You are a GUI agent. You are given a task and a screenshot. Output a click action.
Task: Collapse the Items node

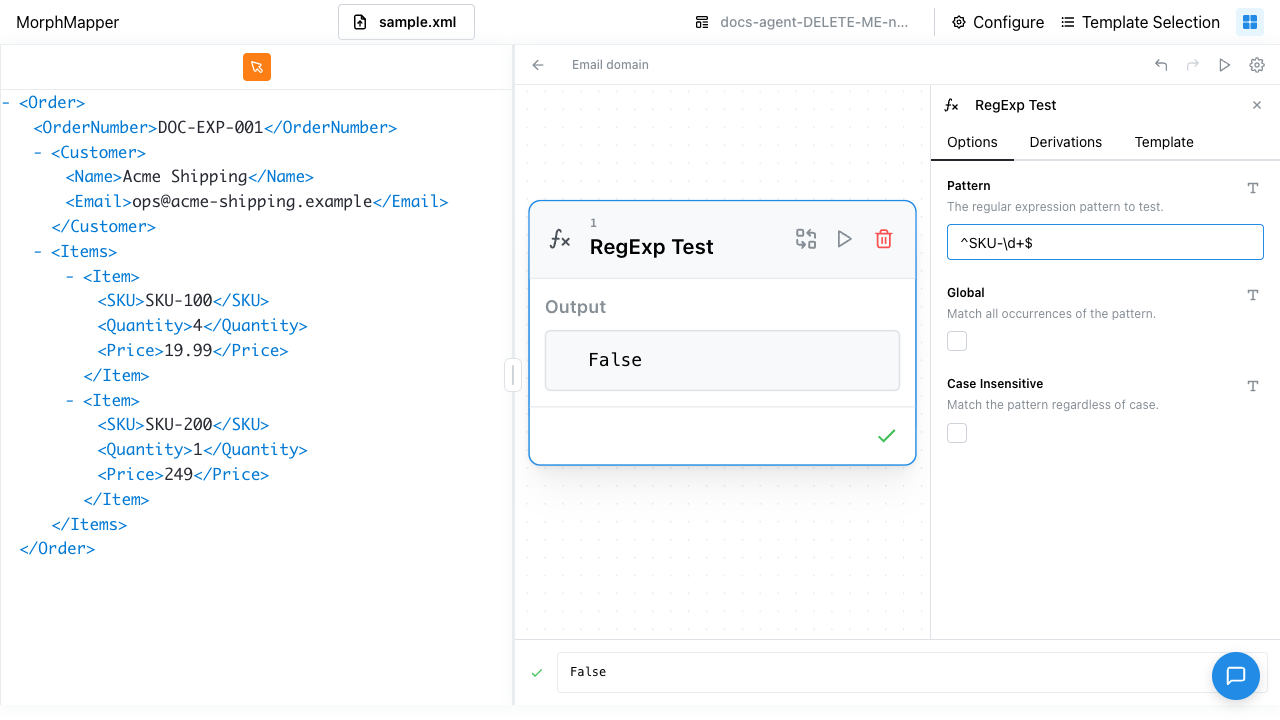[x=38, y=252]
